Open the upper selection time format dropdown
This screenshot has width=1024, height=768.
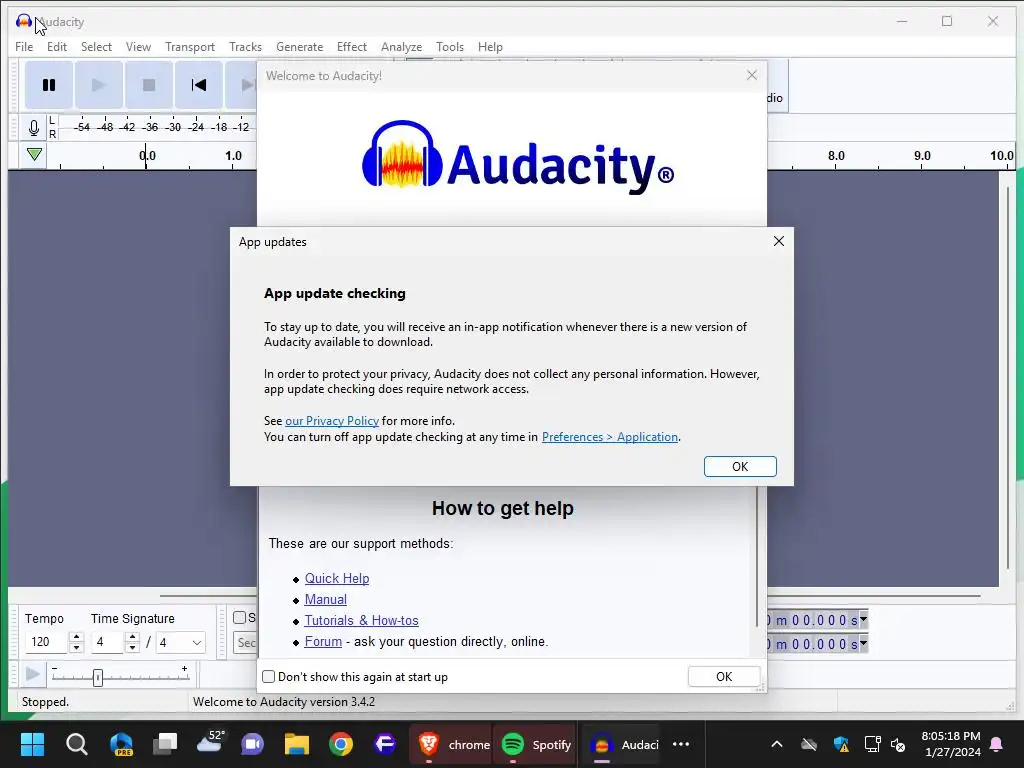(863, 618)
